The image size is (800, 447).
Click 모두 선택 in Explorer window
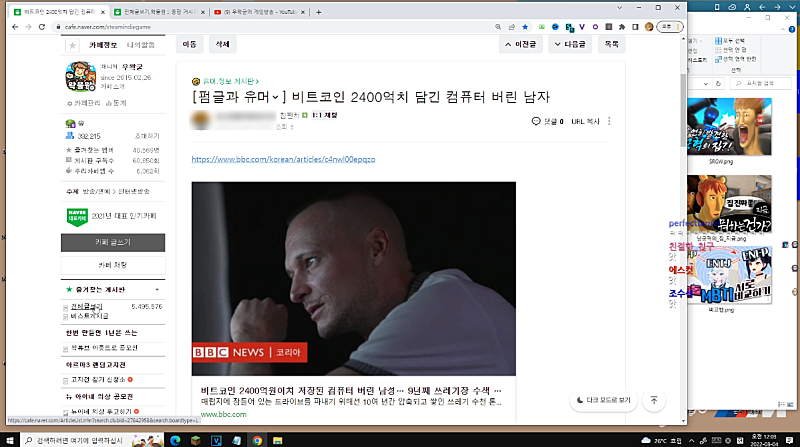point(730,41)
